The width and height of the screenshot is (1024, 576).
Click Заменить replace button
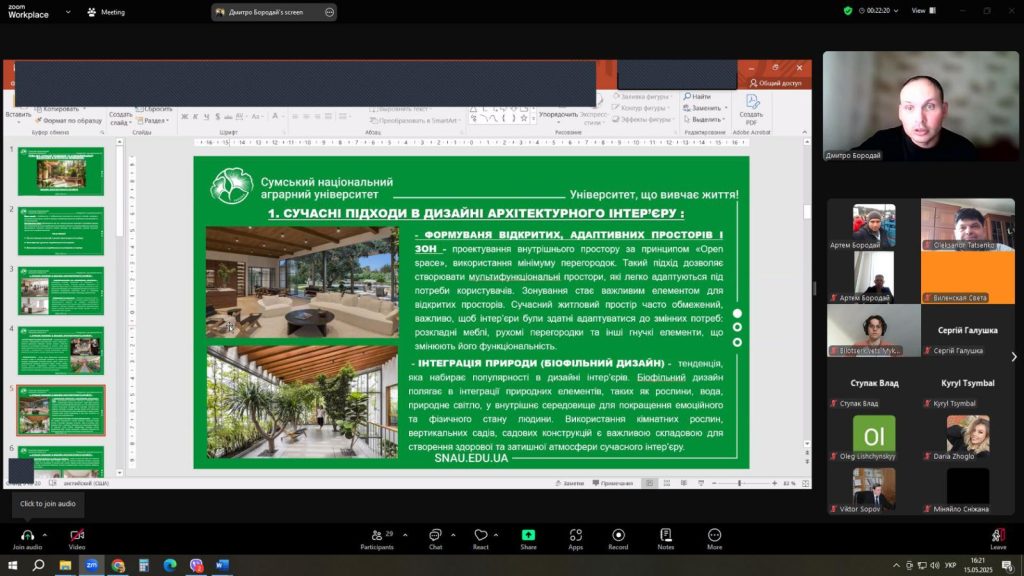[705, 108]
